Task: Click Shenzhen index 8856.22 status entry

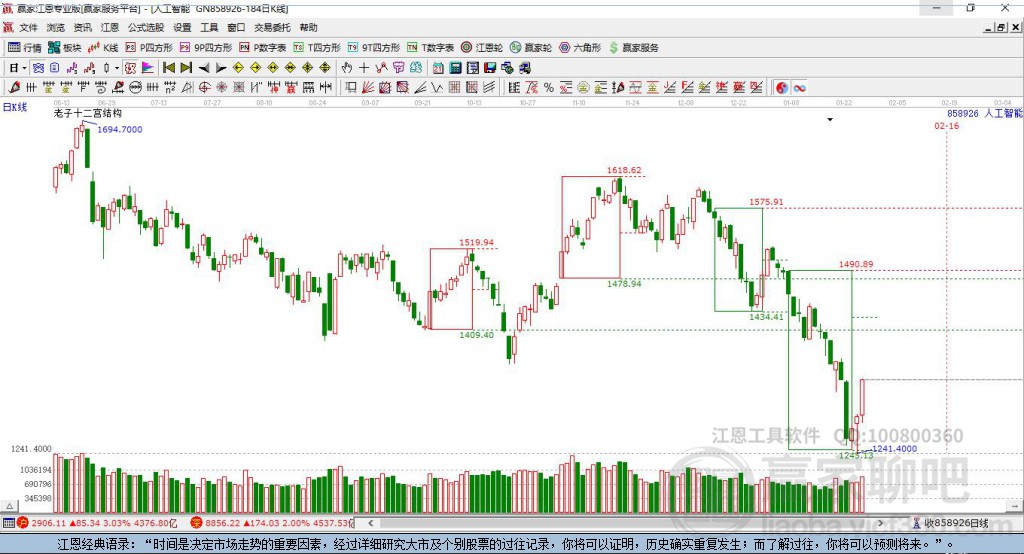Action: pyautogui.click(x=272, y=523)
